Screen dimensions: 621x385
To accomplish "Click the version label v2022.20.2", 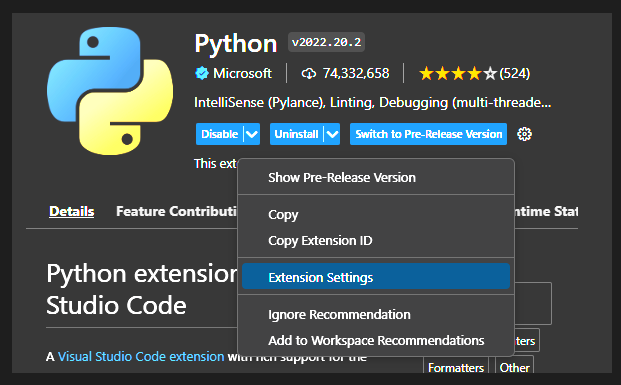I will tap(326, 42).
